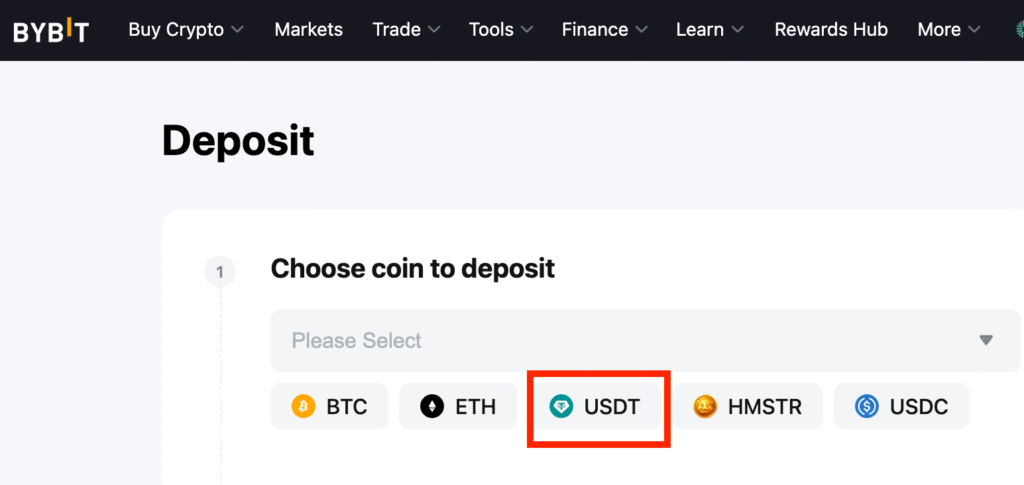Choose the USDC quick coin button
The width and height of the screenshot is (1024, 485).
tap(901, 407)
